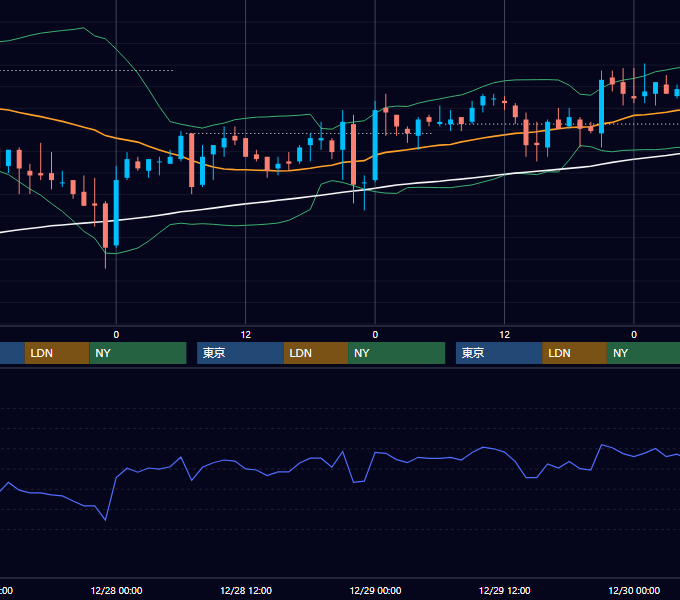Select the NY session bar around 12/28 00:00

pyautogui.click(x=137, y=353)
